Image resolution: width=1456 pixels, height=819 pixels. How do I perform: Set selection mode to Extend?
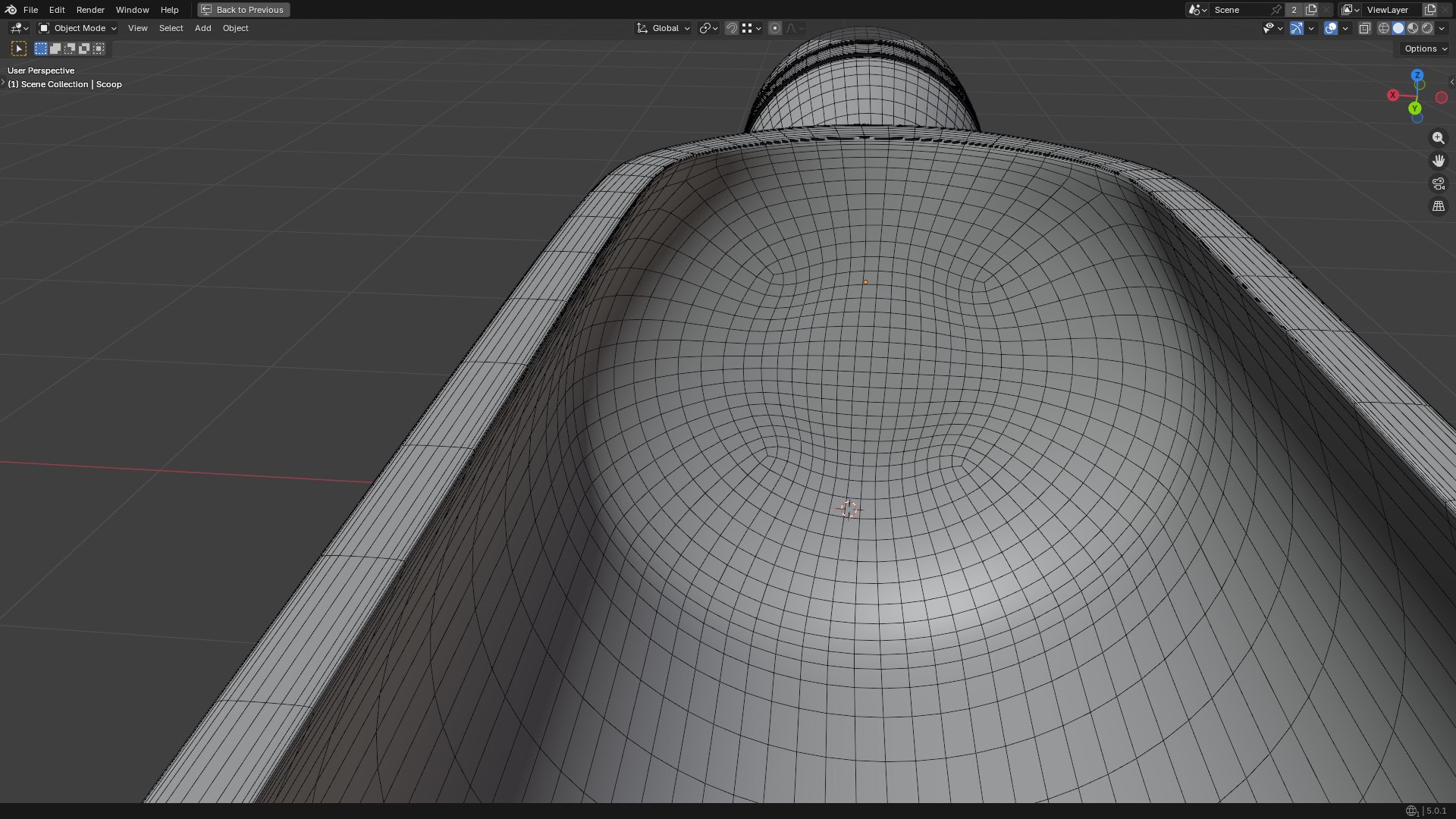pyautogui.click(x=55, y=49)
